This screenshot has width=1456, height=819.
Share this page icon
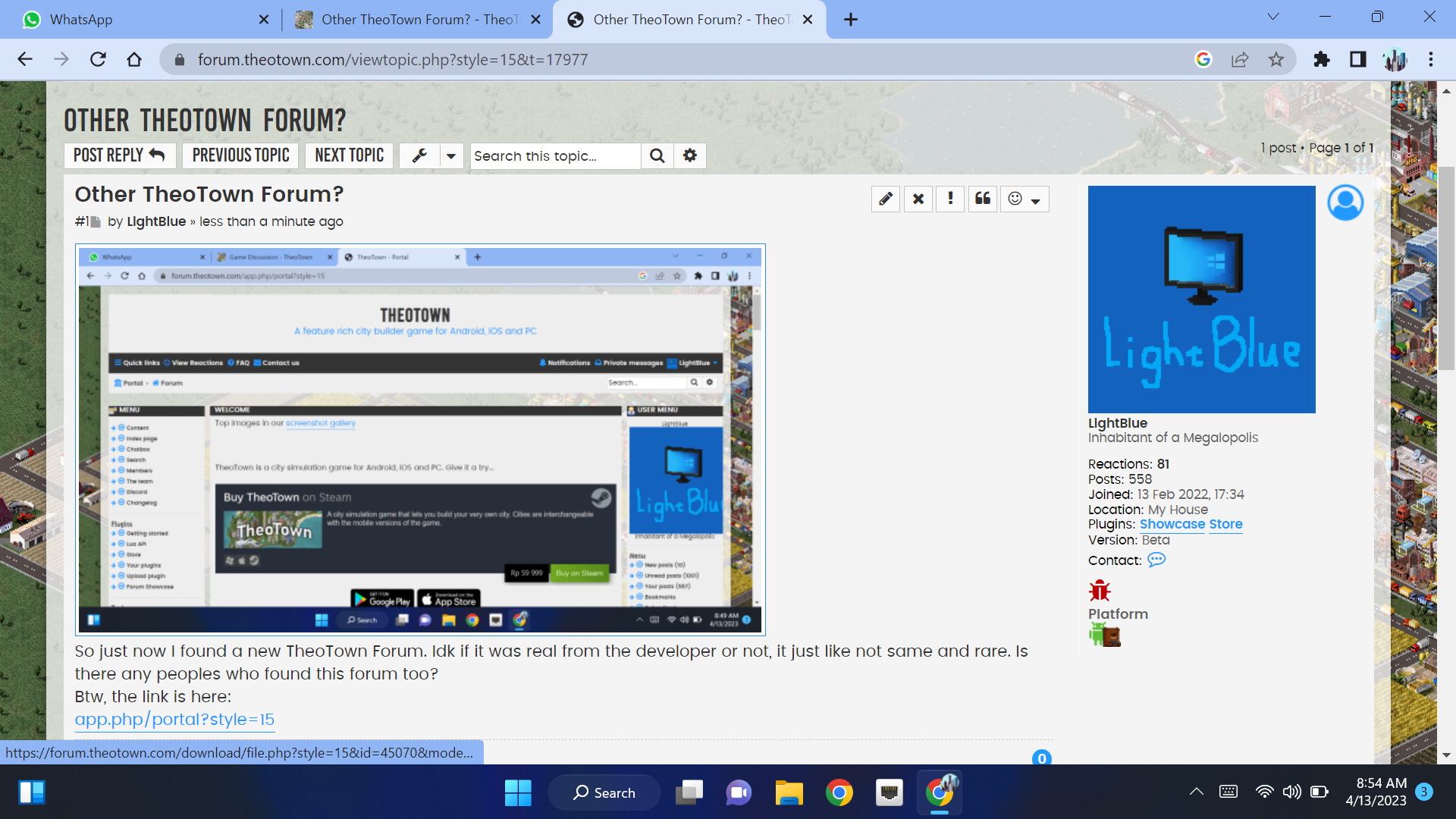pos(1240,59)
